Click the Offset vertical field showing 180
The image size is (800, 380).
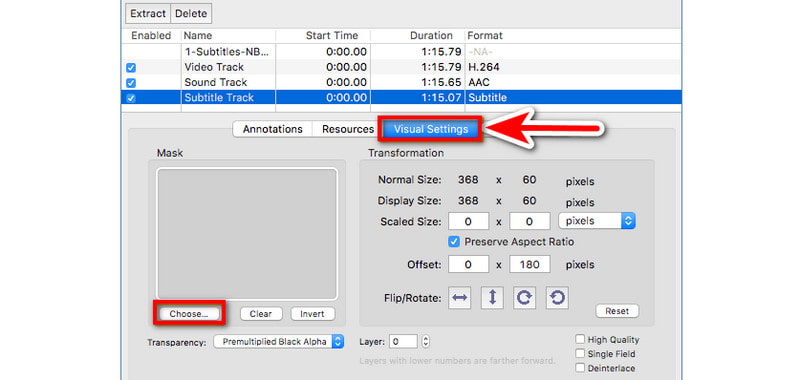530,265
